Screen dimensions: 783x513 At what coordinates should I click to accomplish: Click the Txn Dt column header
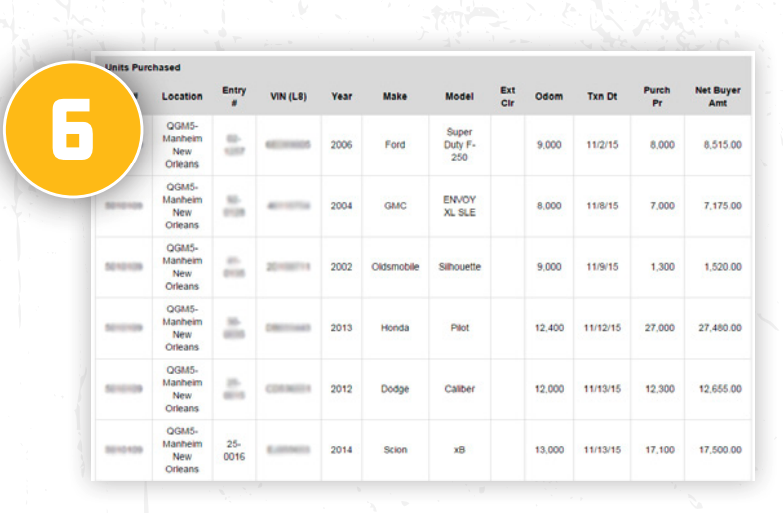pyautogui.click(x=602, y=97)
